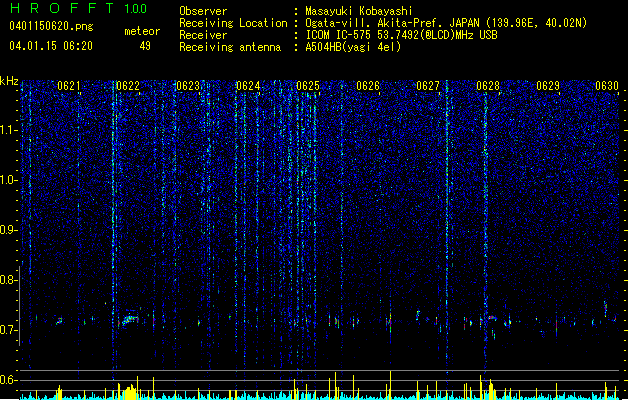Click the 0.7 kHz axis tick label
This screenshot has width=629, height=400.
9,330
